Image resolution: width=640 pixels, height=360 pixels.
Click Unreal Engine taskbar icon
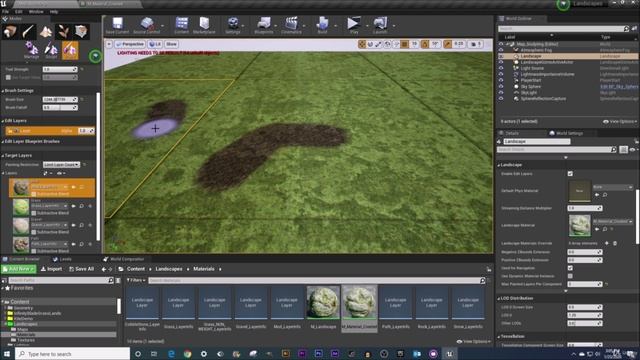[449, 354]
